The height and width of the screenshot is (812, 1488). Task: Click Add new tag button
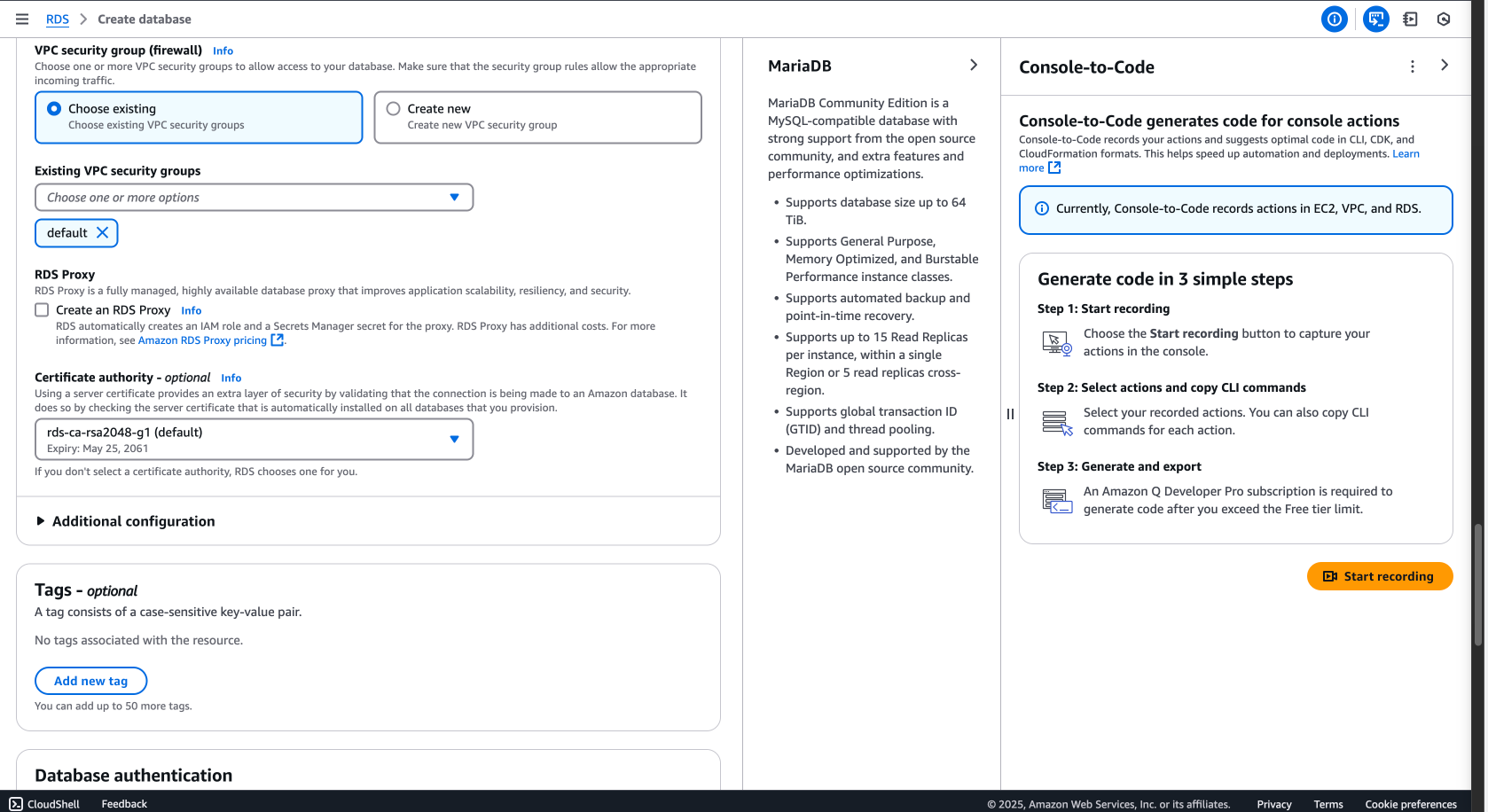pos(90,681)
